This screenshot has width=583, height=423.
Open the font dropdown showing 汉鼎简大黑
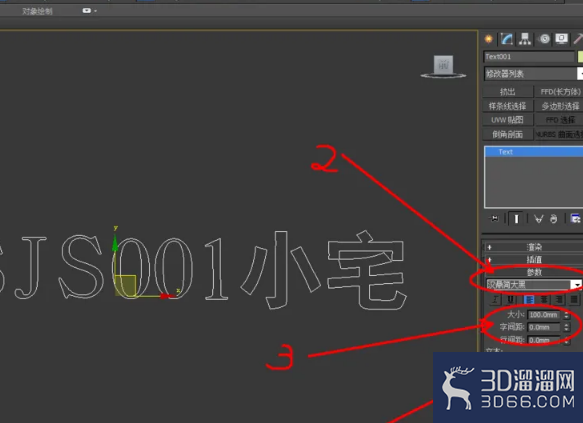533,285
